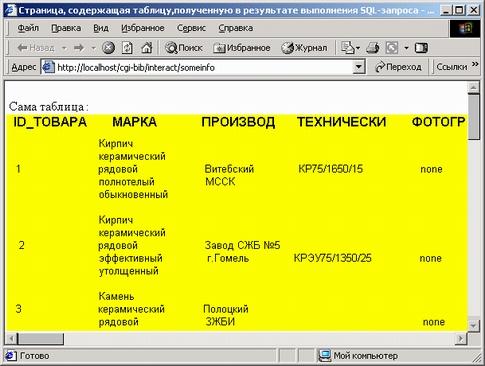Click 'none' in the КРЭУ75/1350/25 row
Viewport: 485px width, 366px height.
(430, 259)
